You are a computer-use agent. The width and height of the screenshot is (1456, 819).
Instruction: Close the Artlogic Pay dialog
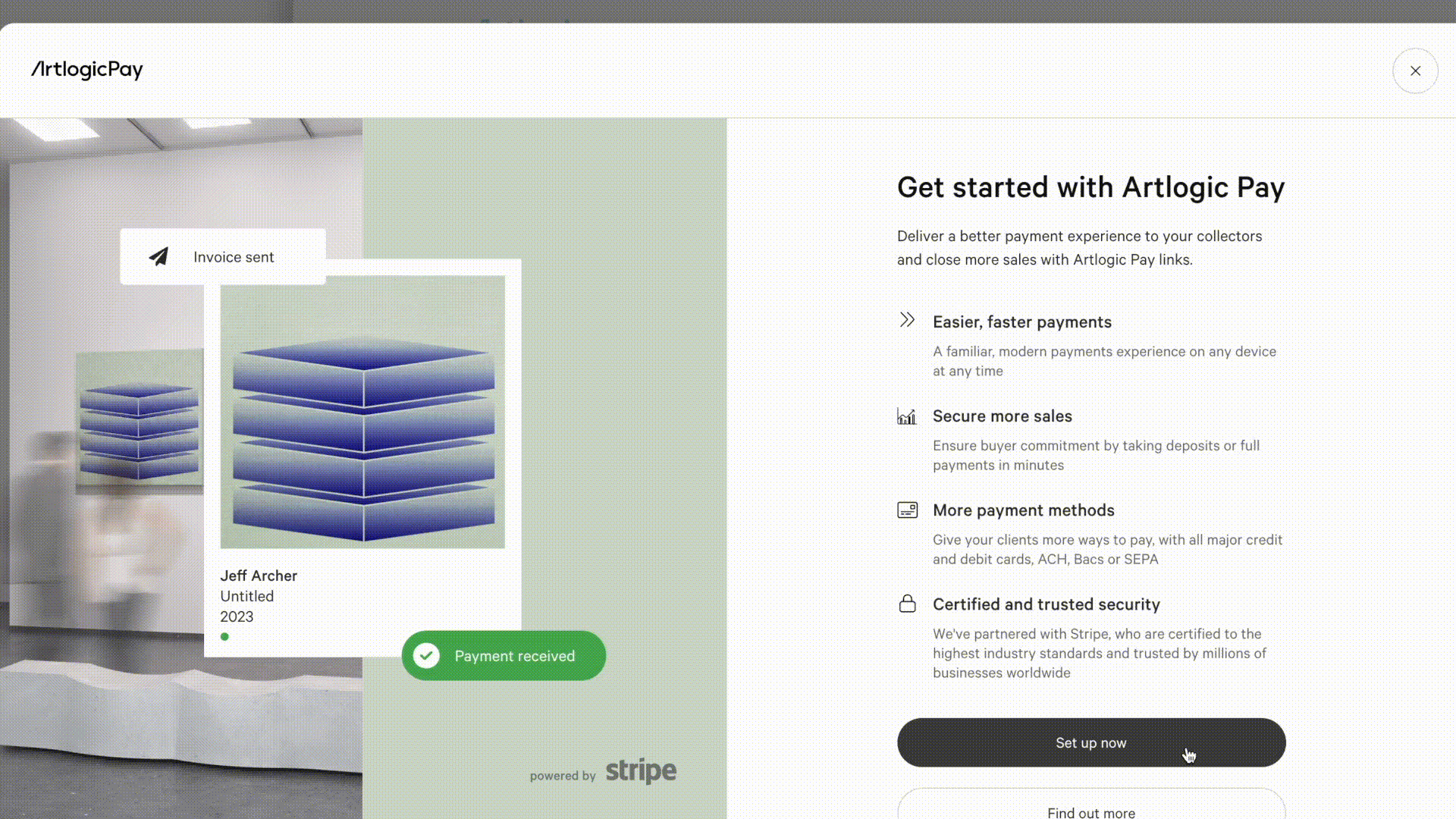tap(1415, 71)
